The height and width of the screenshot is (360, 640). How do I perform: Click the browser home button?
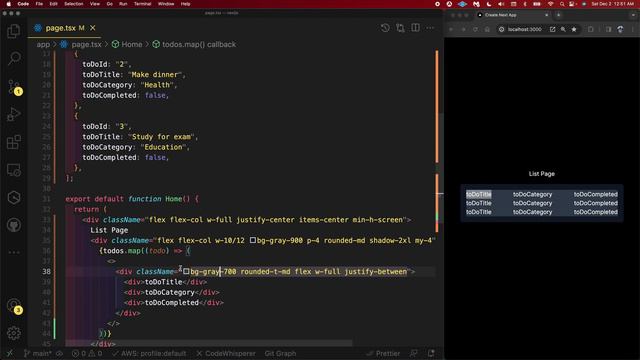(x=487, y=29)
